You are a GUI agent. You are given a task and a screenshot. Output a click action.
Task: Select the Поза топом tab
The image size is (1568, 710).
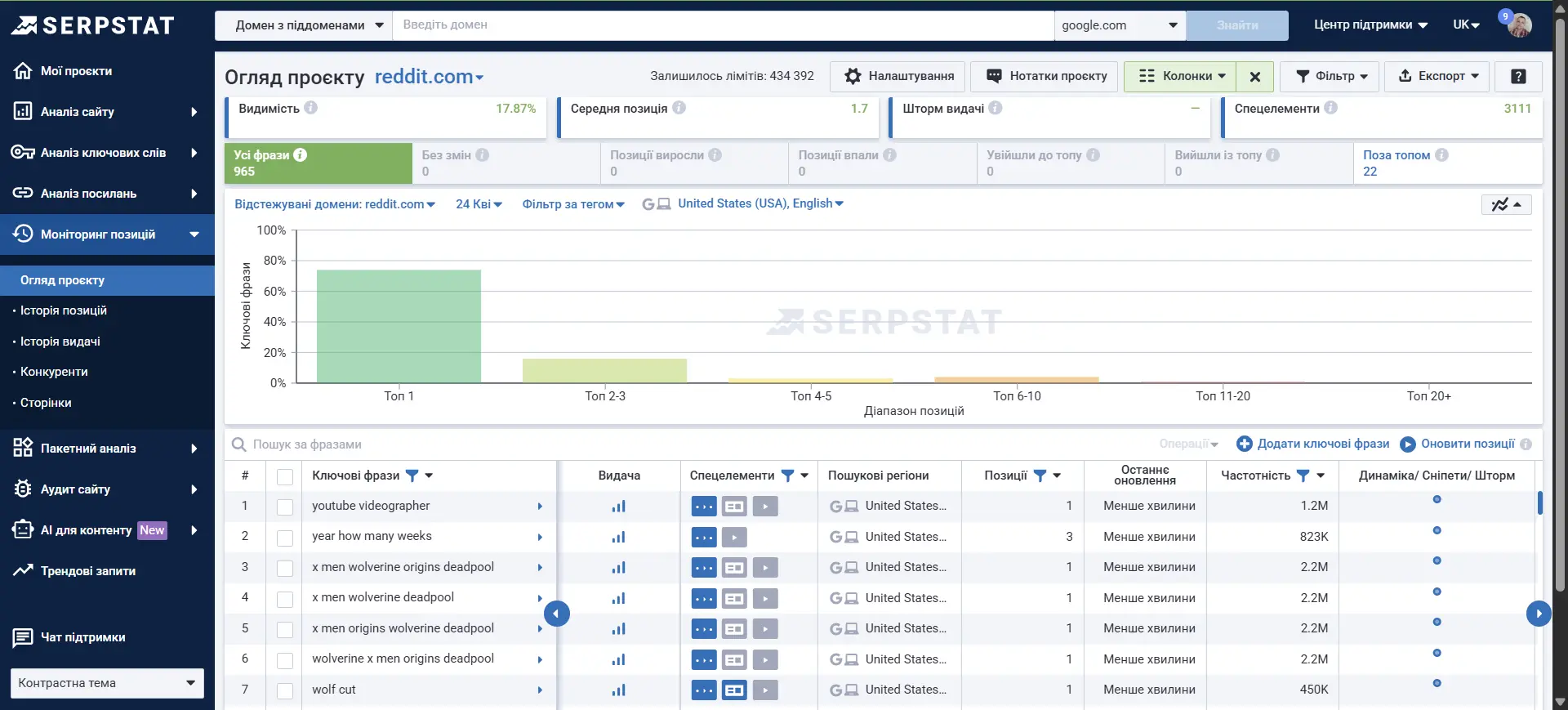1396,163
